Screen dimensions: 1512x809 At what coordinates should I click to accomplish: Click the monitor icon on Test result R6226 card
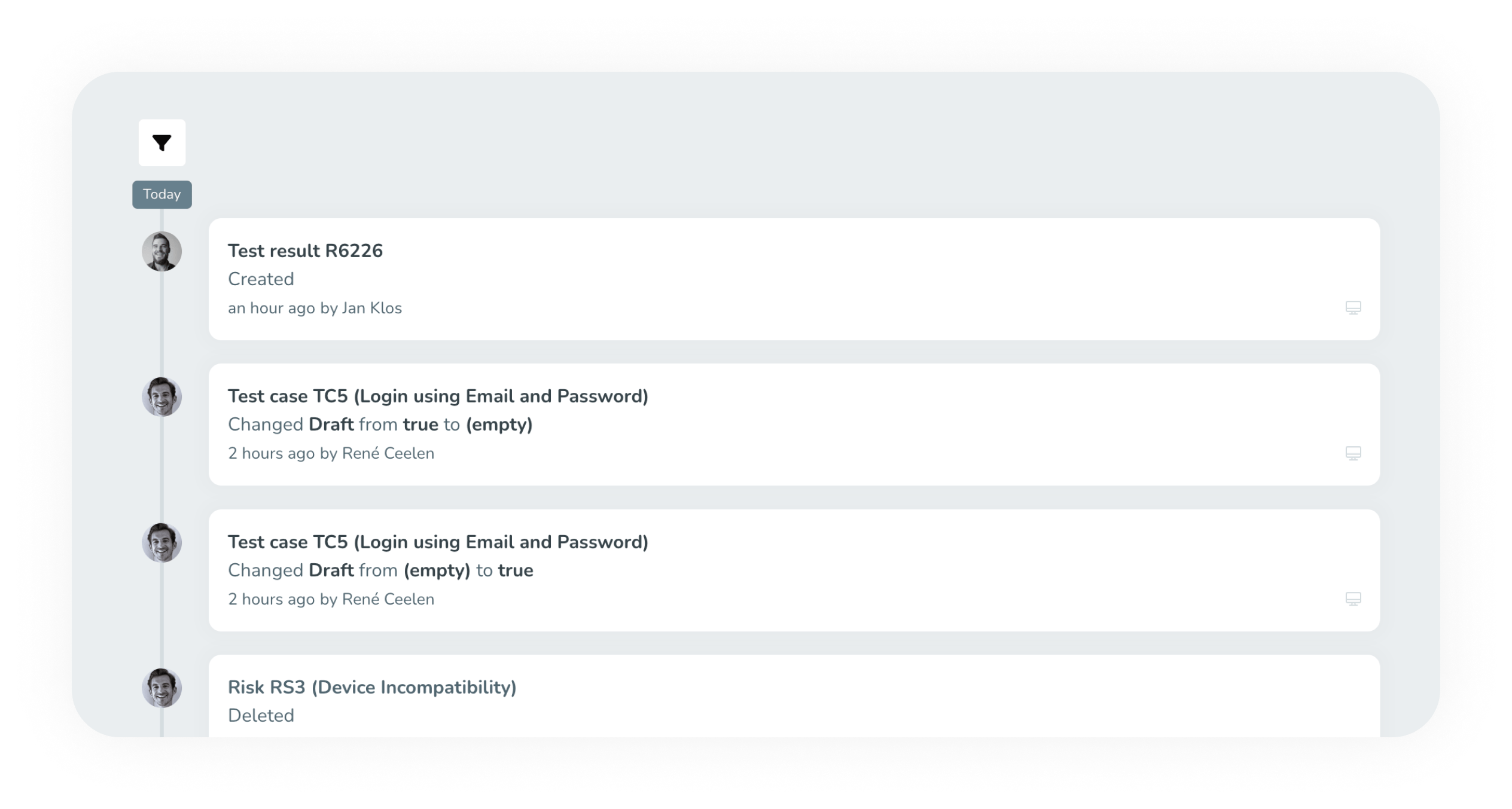1353,307
